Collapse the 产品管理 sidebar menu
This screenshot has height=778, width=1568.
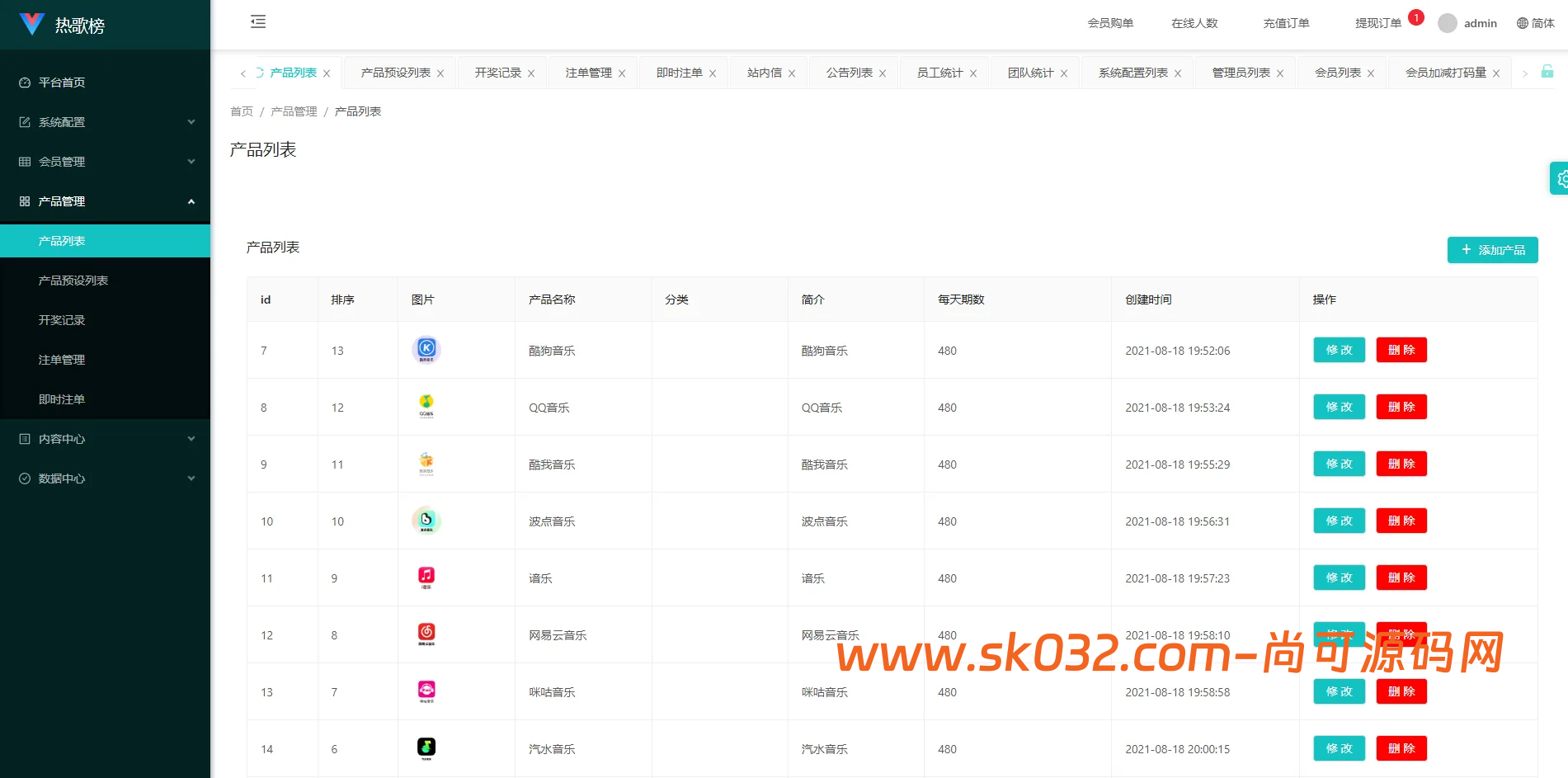click(x=105, y=201)
